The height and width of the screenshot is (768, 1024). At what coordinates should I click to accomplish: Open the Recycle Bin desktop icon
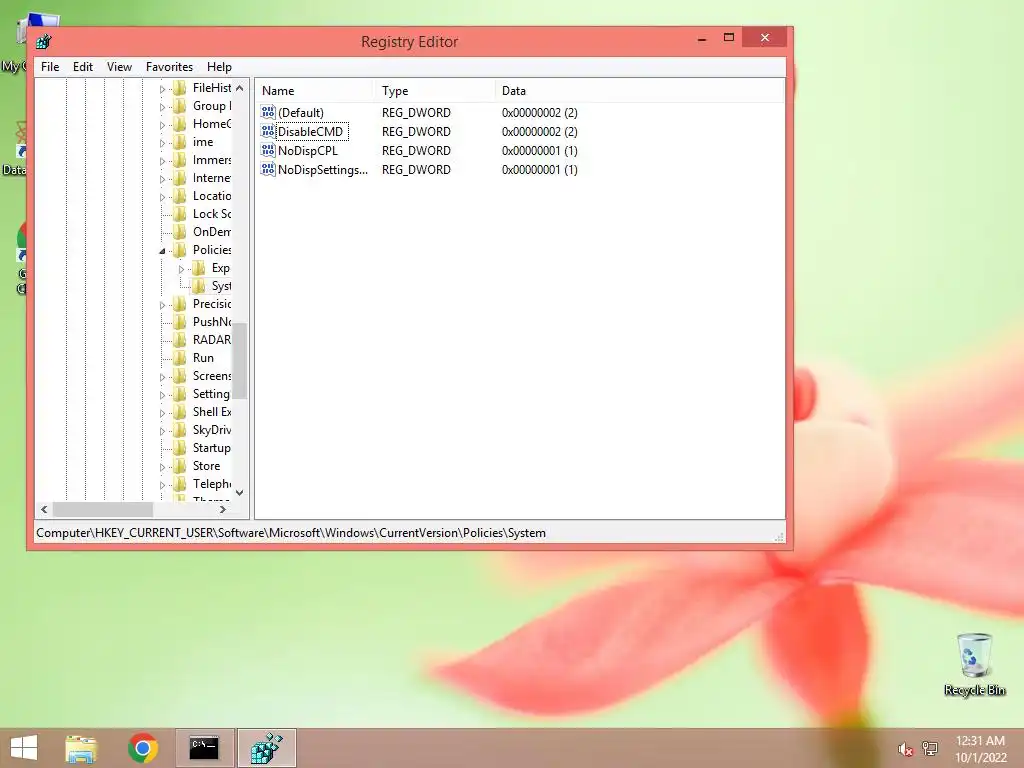pyautogui.click(x=974, y=664)
